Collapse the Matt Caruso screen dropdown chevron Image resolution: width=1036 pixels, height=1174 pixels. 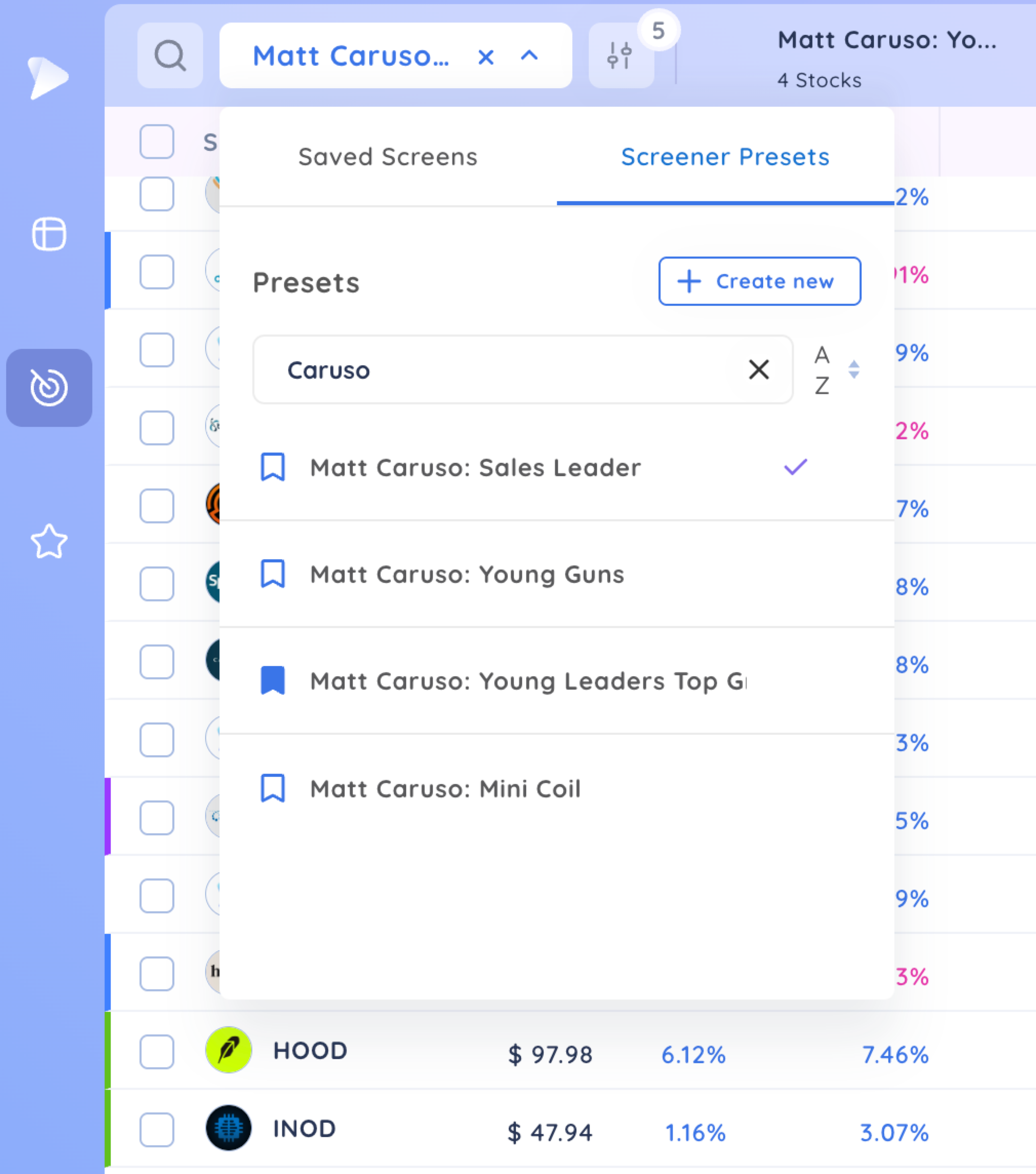529,56
